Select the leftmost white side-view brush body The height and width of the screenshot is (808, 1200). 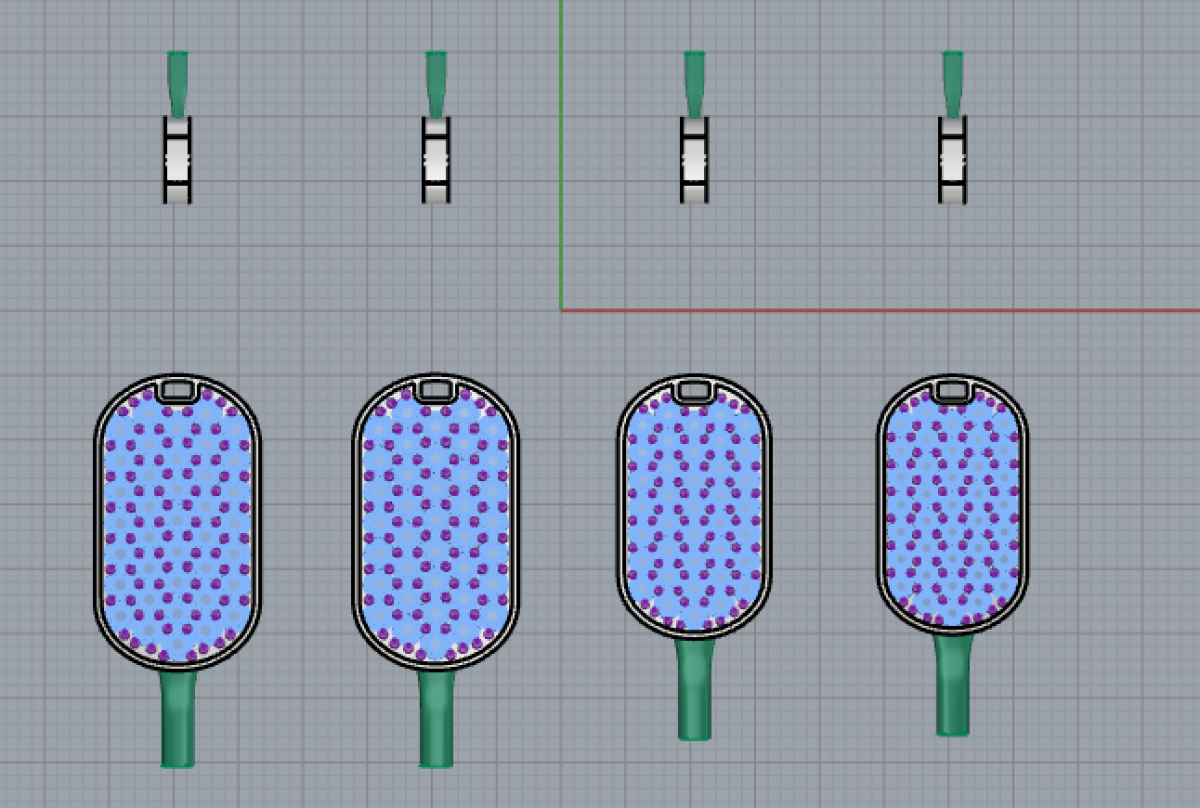pos(177,160)
